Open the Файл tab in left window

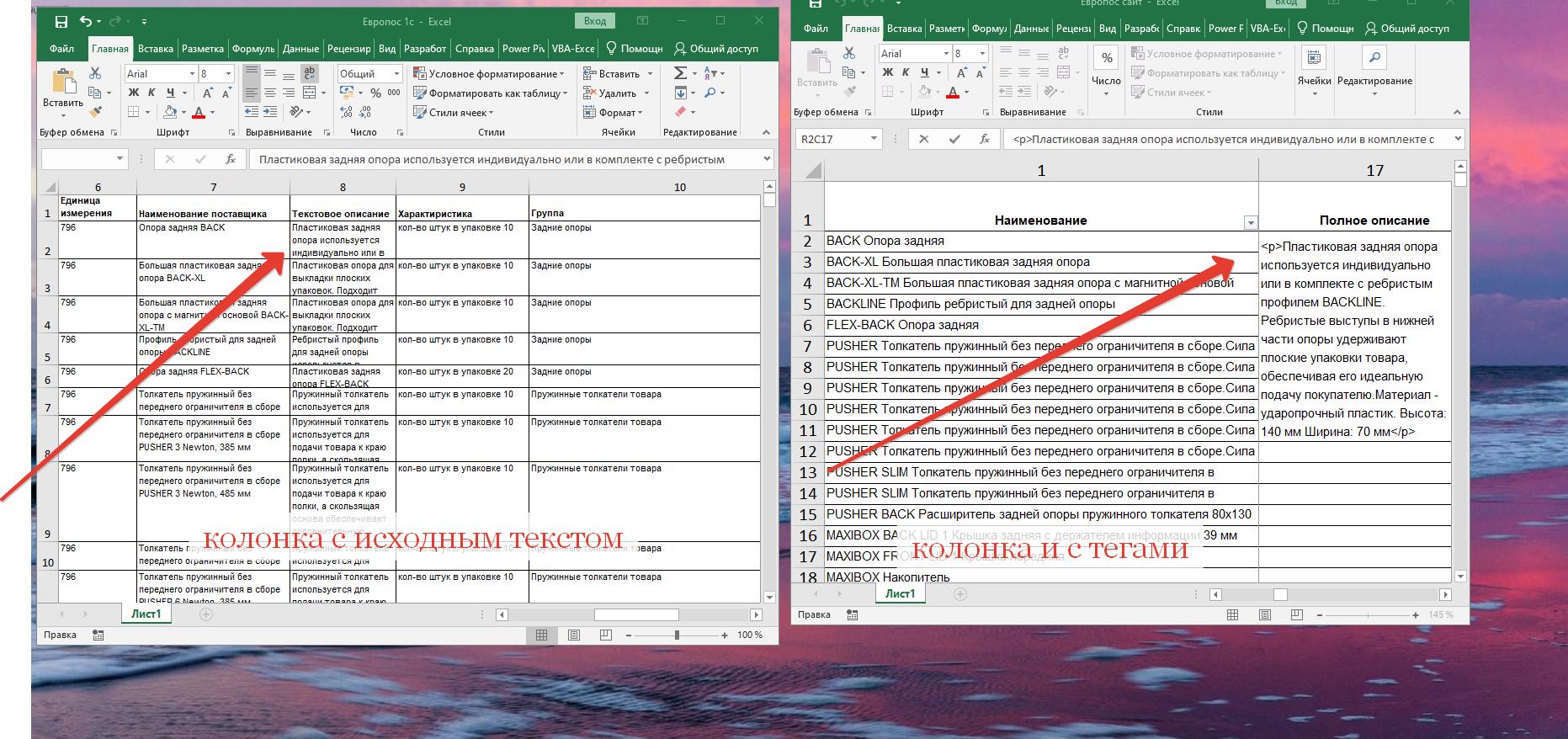(x=61, y=48)
